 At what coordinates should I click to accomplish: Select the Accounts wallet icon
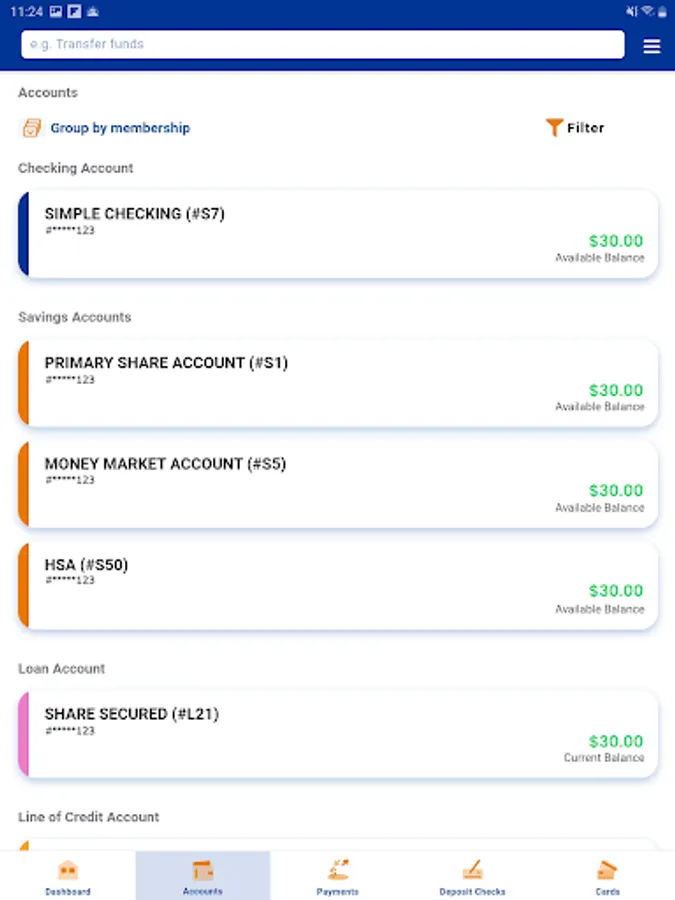pyautogui.click(x=203, y=869)
